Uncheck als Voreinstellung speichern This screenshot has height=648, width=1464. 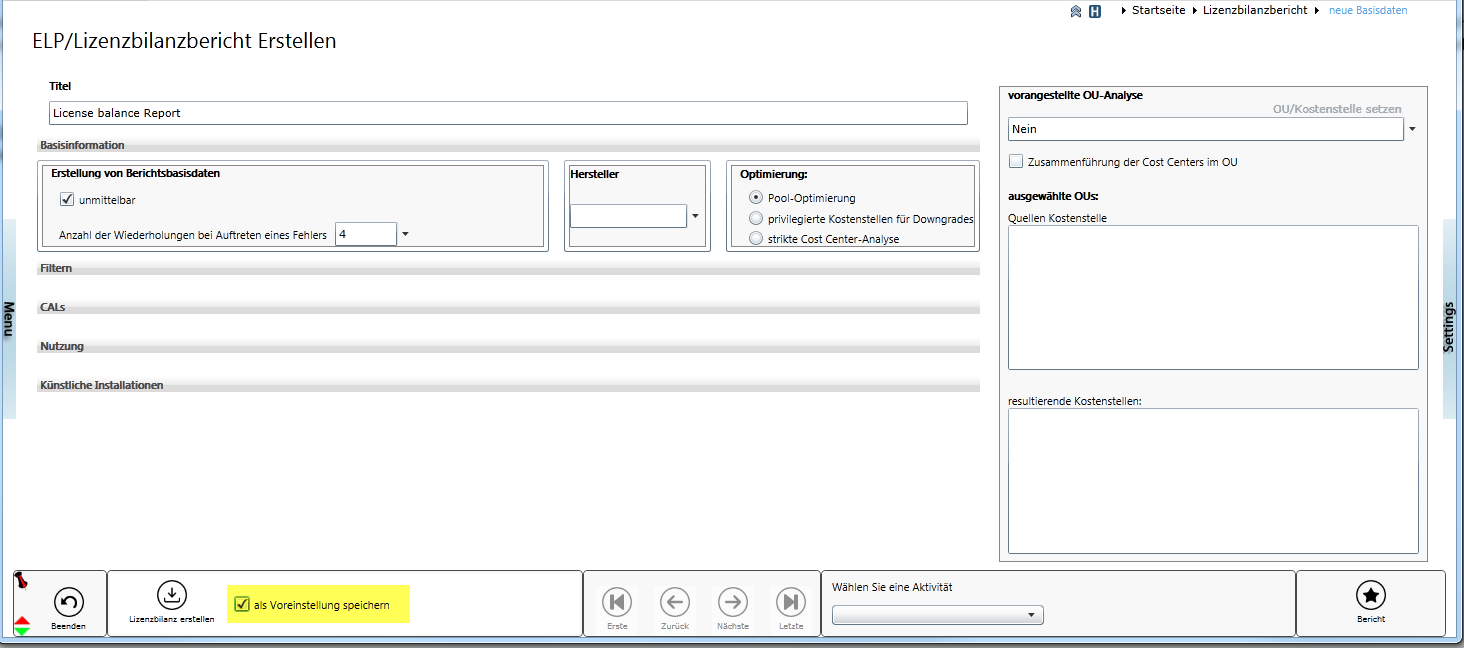tap(241, 605)
